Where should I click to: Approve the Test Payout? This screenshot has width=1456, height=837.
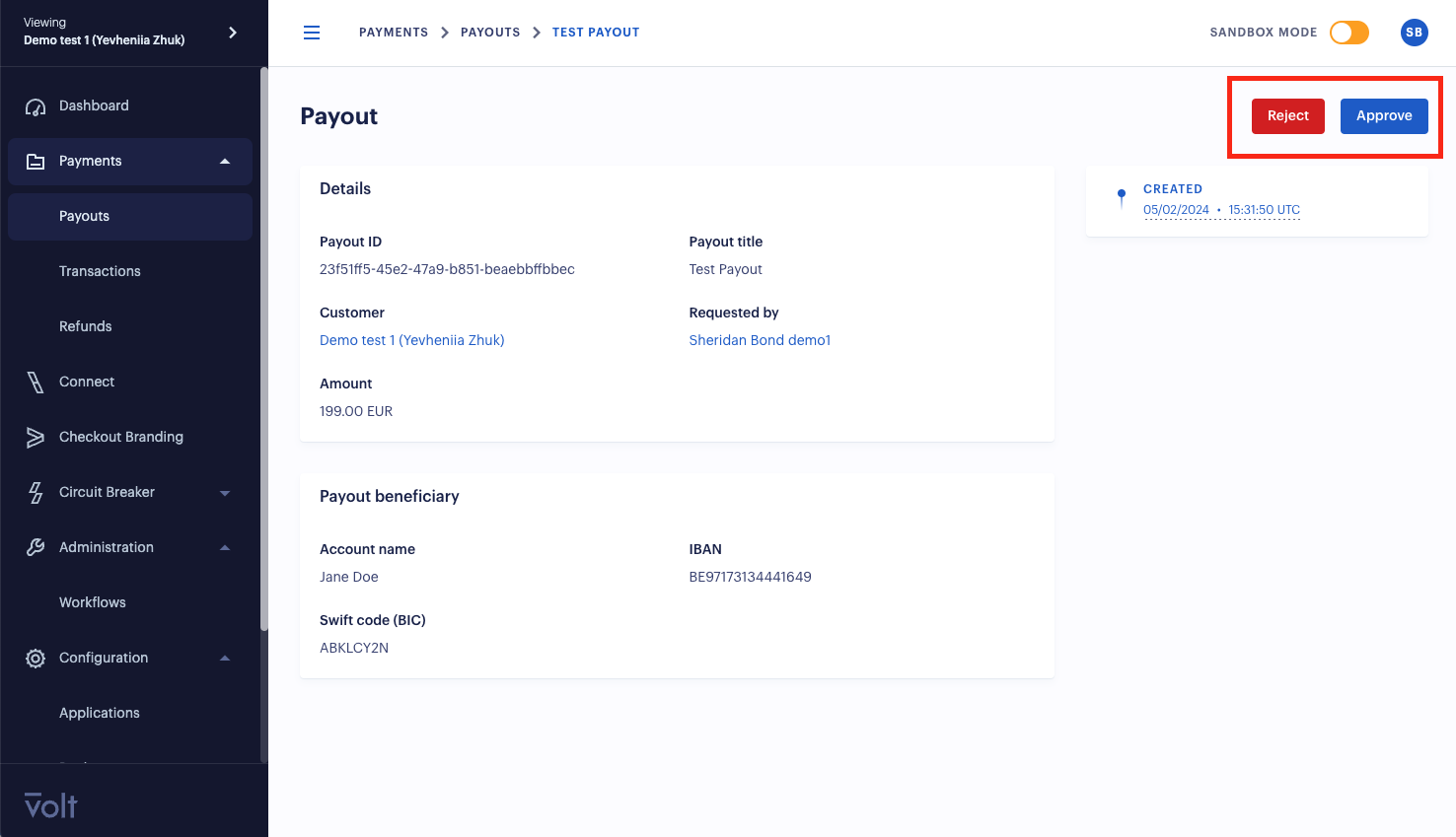[x=1384, y=115]
